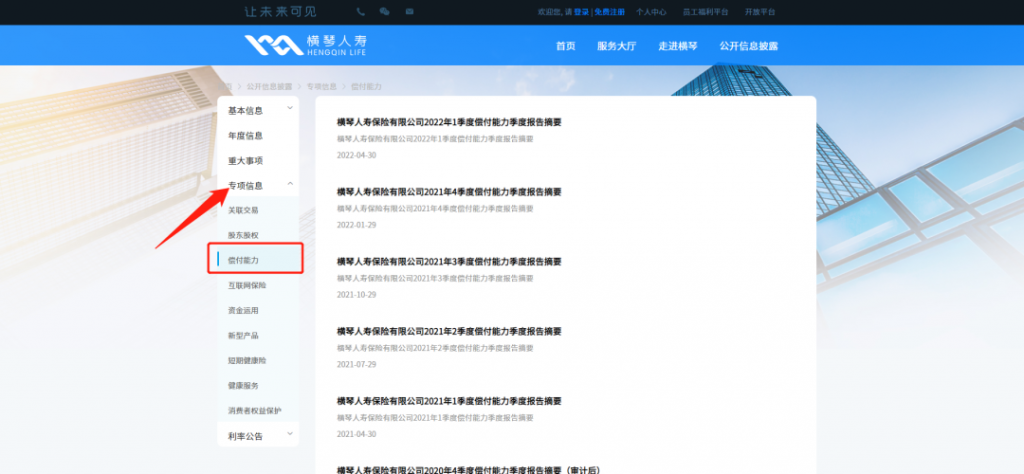Open the WeChat icon in top bar
The image size is (1024, 474).
pyautogui.click(x=385, y=12)
